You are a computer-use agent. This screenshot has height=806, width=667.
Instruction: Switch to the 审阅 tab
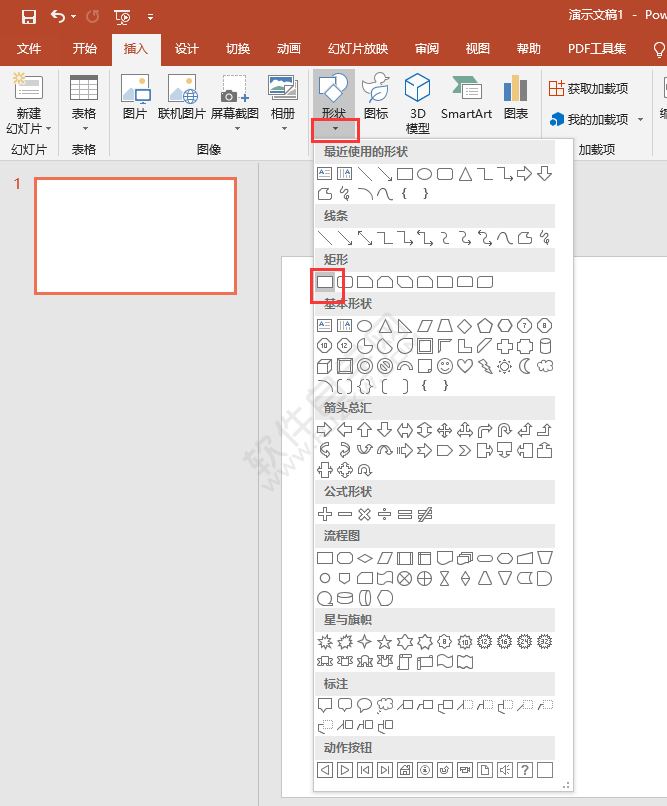(x=427, y=49)
